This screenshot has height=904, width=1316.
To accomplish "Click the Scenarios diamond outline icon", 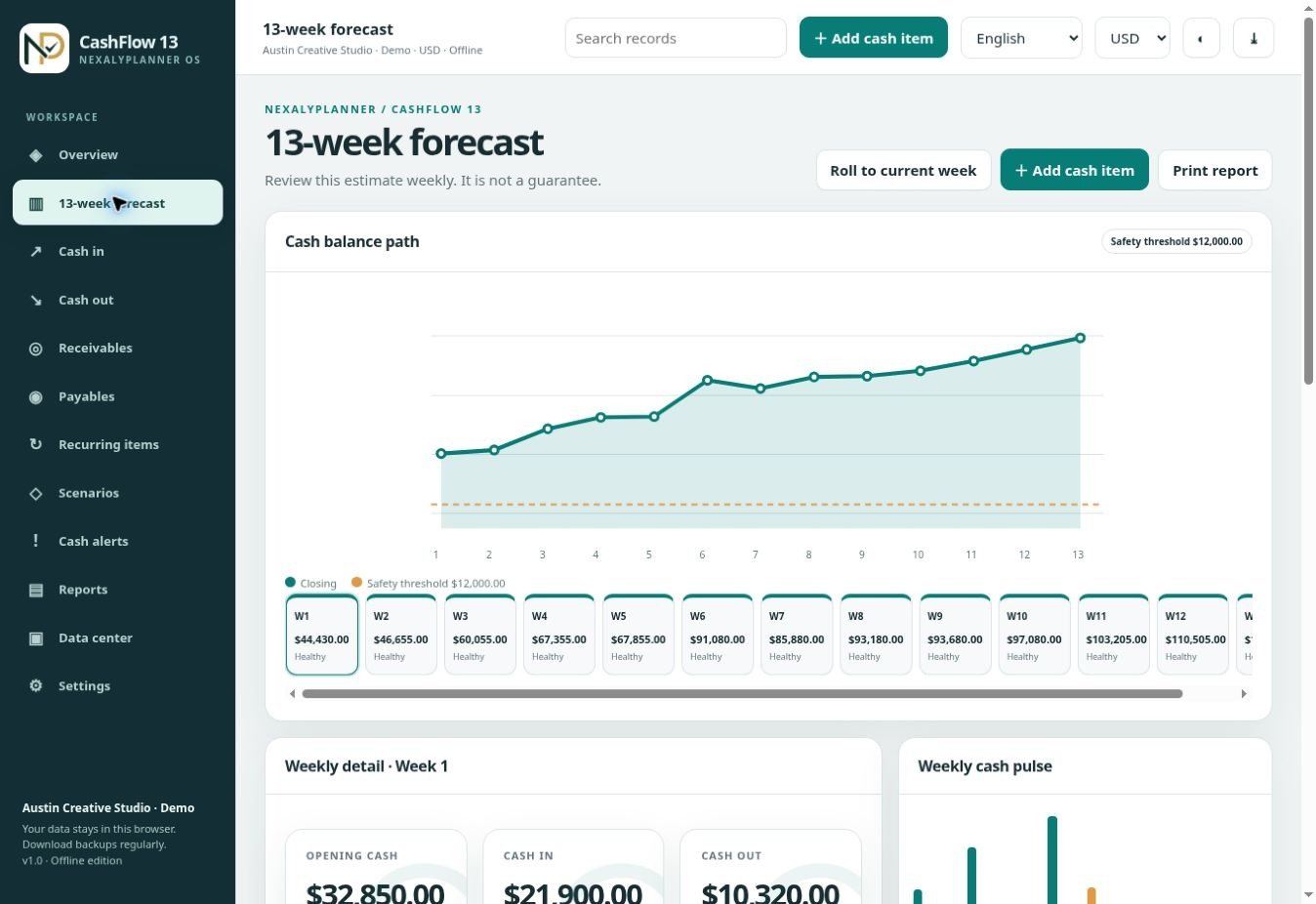I will click(x=36, y=494).
